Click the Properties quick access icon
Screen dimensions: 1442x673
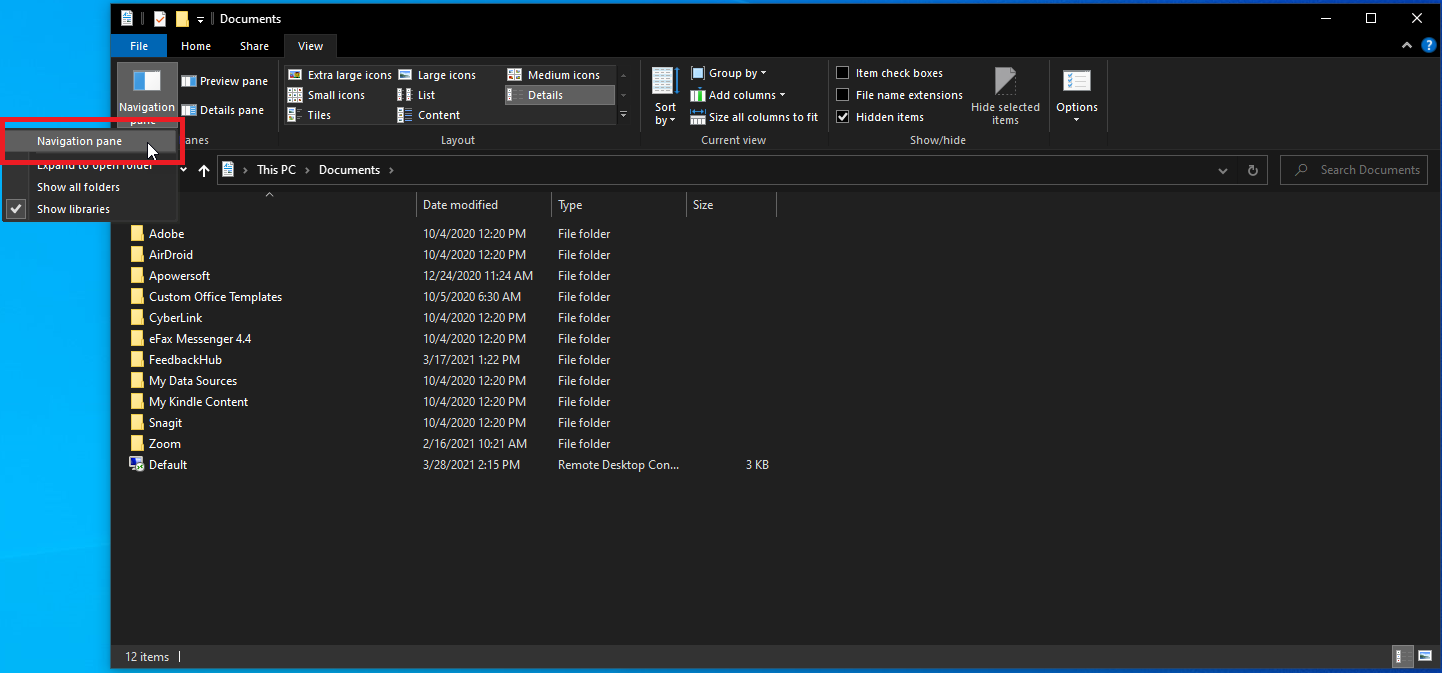click(159, 18)
